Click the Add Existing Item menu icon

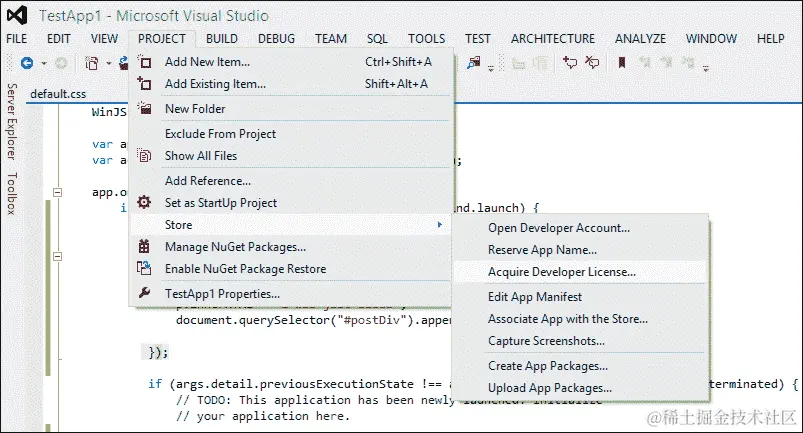(144, 83)
